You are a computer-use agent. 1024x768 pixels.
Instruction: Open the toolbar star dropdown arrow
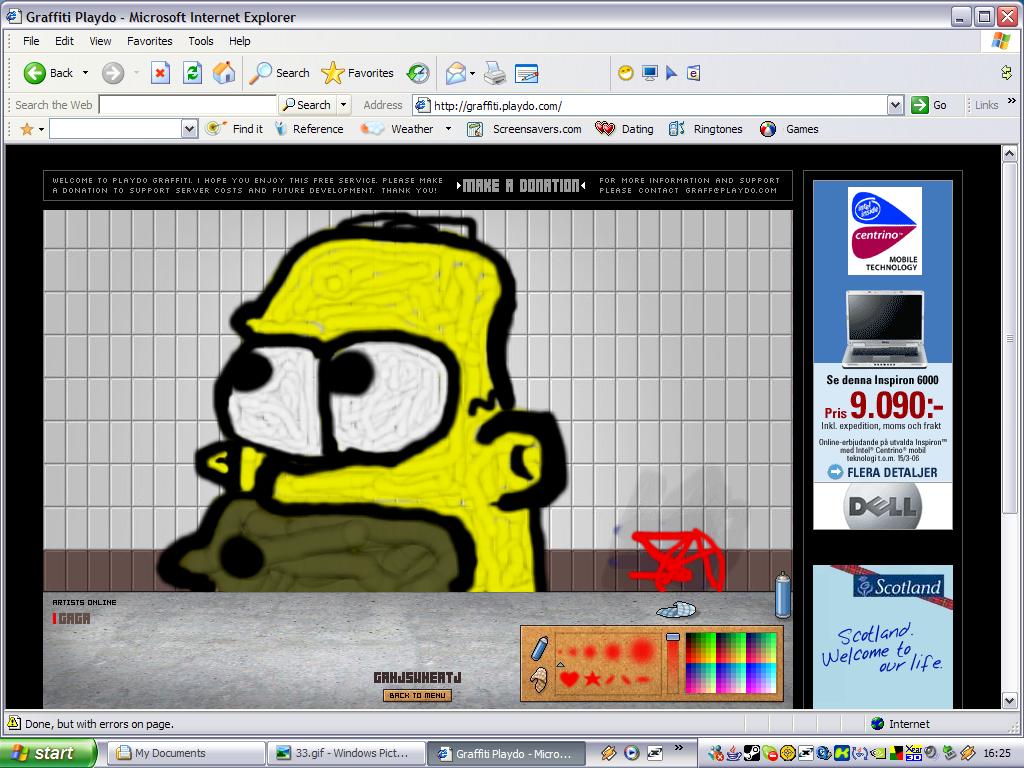pos(41,129)
